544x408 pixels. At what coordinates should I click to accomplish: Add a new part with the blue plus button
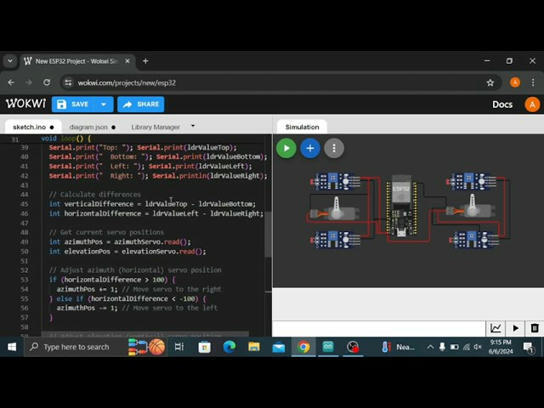[x=310, y=148]
